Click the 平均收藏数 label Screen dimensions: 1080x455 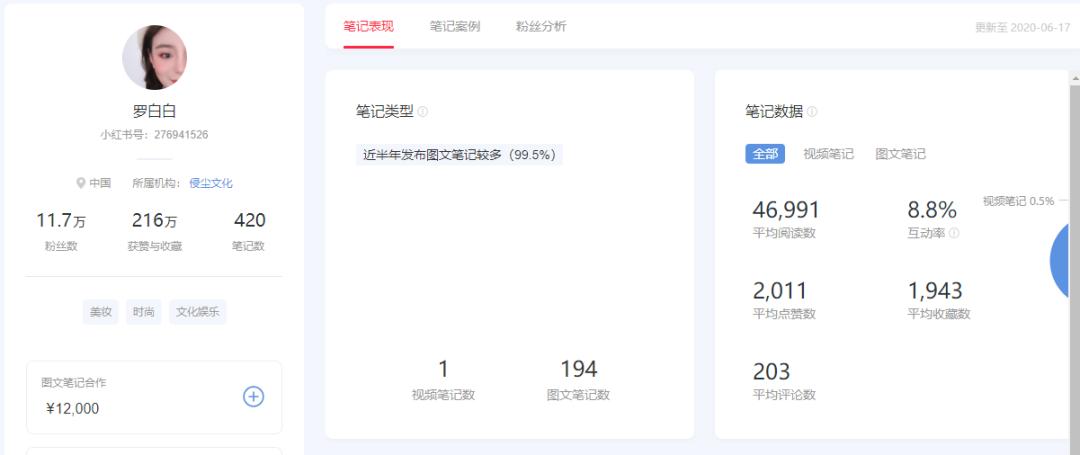tap(939, 314)
